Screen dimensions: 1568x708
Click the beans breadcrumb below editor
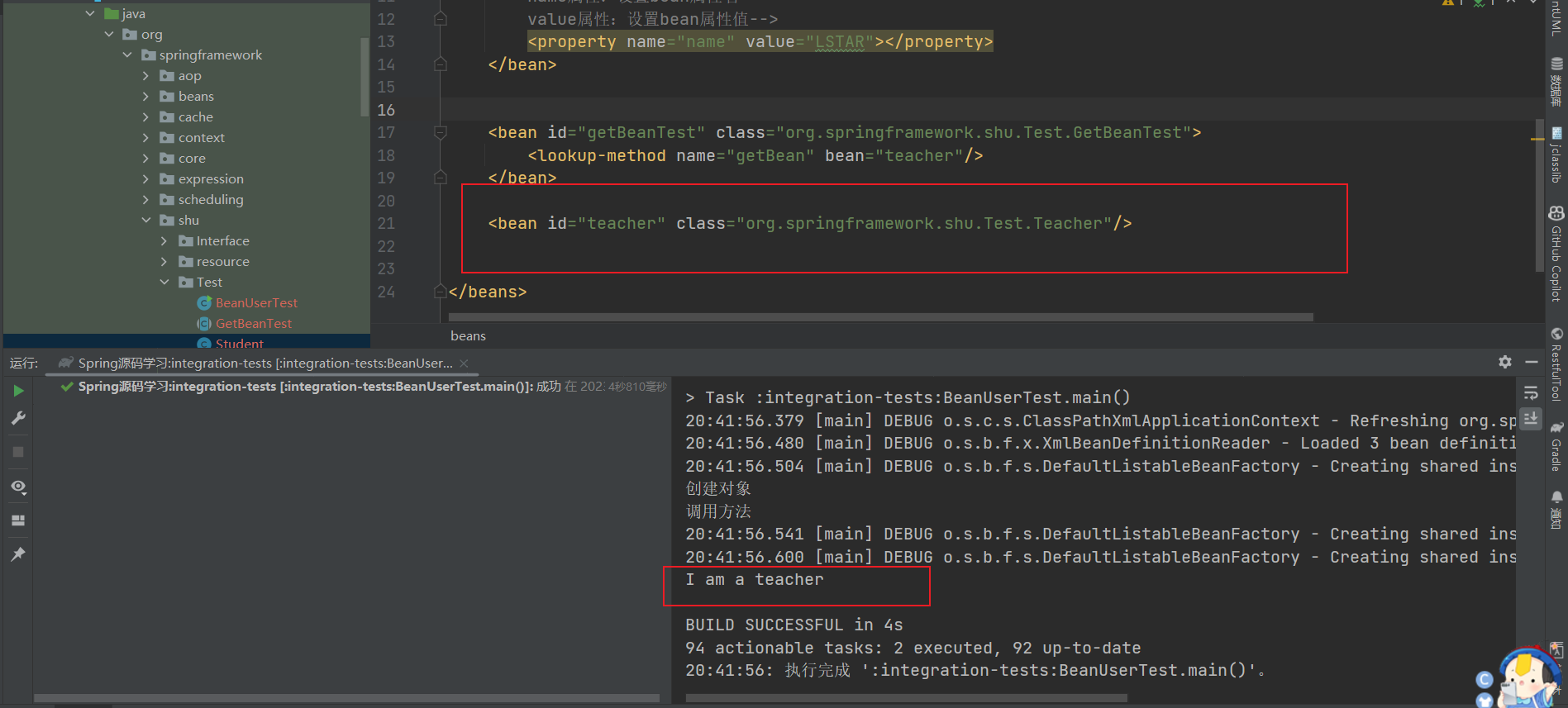tap(469, 335)
